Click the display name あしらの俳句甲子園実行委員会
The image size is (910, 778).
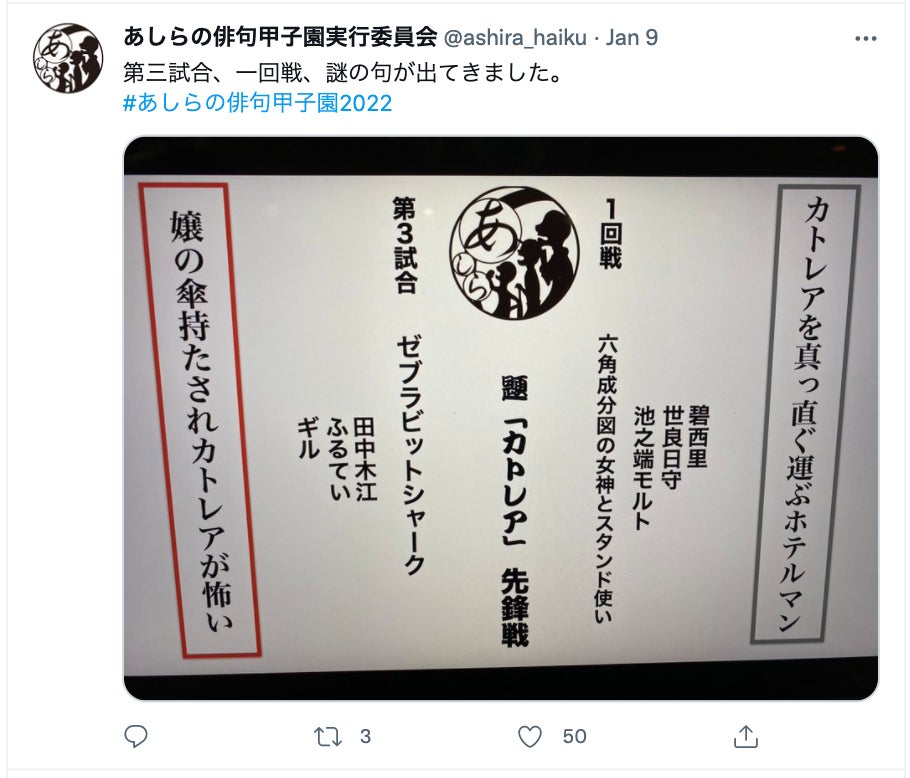(x=280, y=38)
